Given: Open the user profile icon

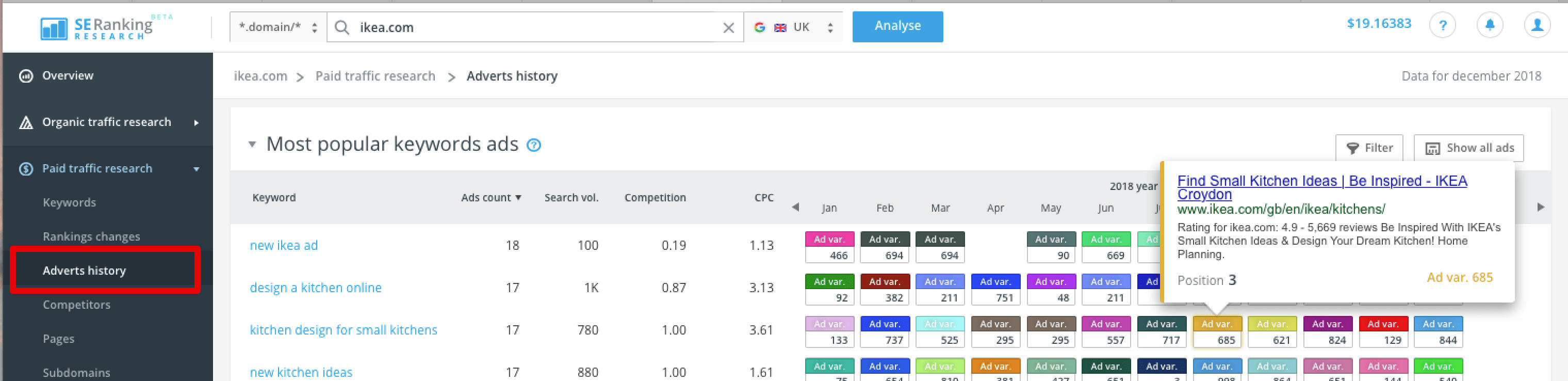Looking at the screenshot, I should (x=1537, y=26).
